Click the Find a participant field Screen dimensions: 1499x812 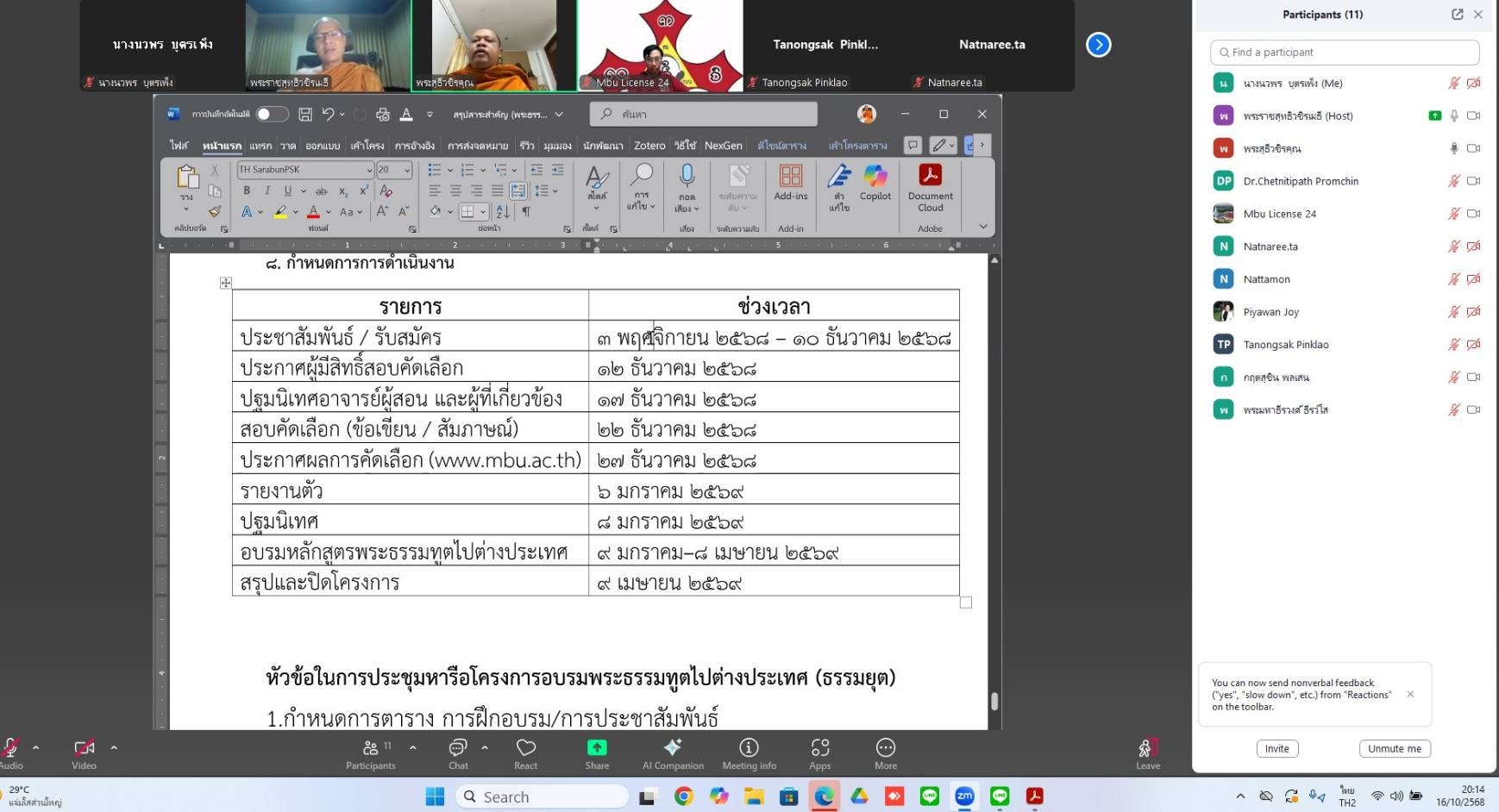click(1345, 53)
